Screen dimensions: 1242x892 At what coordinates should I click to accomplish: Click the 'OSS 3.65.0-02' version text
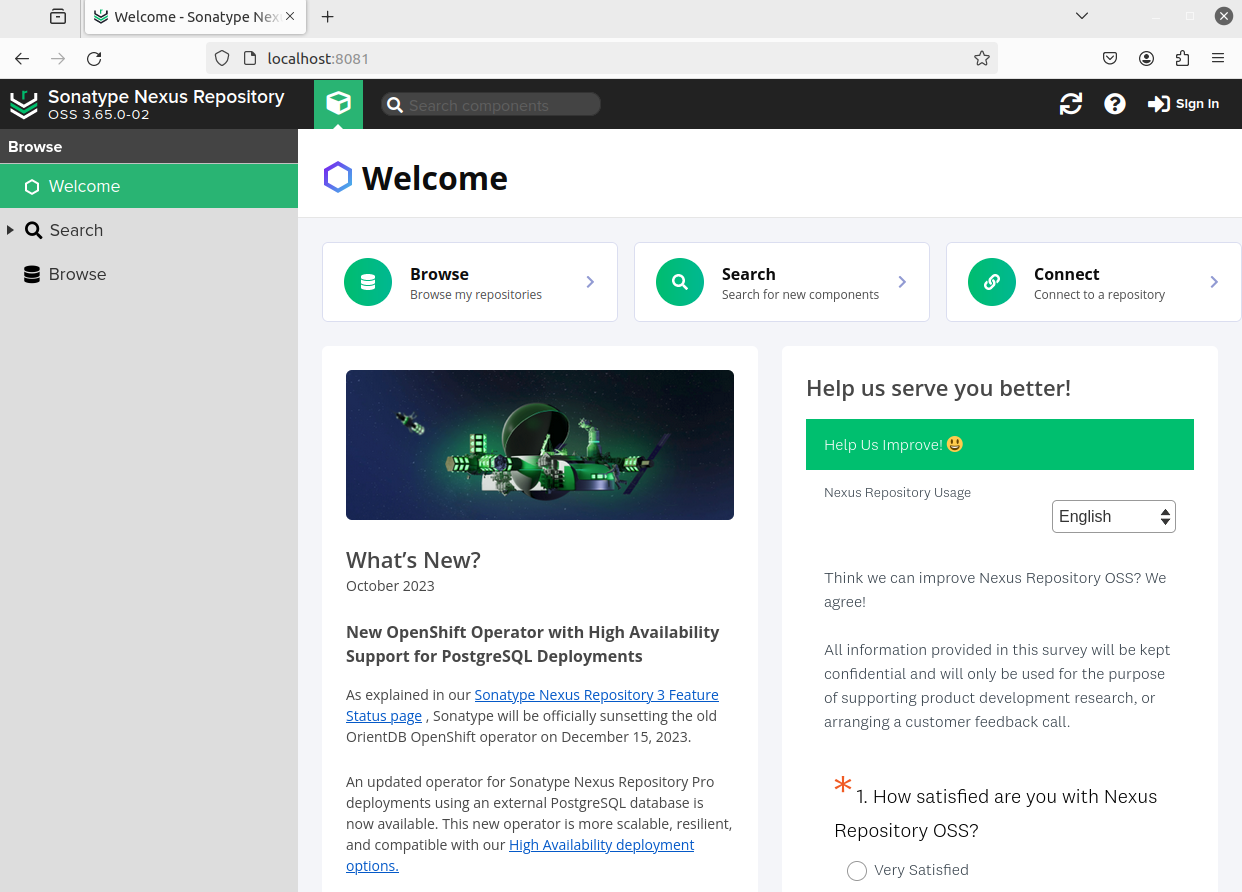[x=99, y=115]
